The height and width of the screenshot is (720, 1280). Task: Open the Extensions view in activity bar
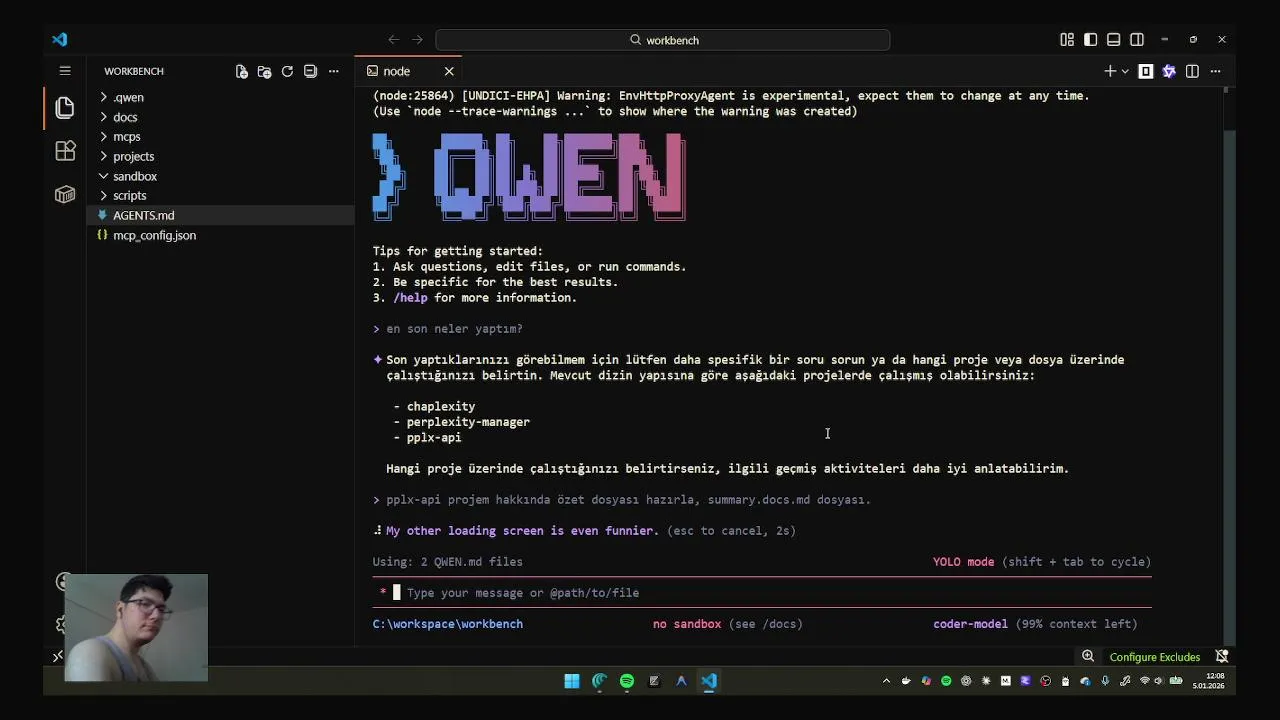click(x=65, y=151)
